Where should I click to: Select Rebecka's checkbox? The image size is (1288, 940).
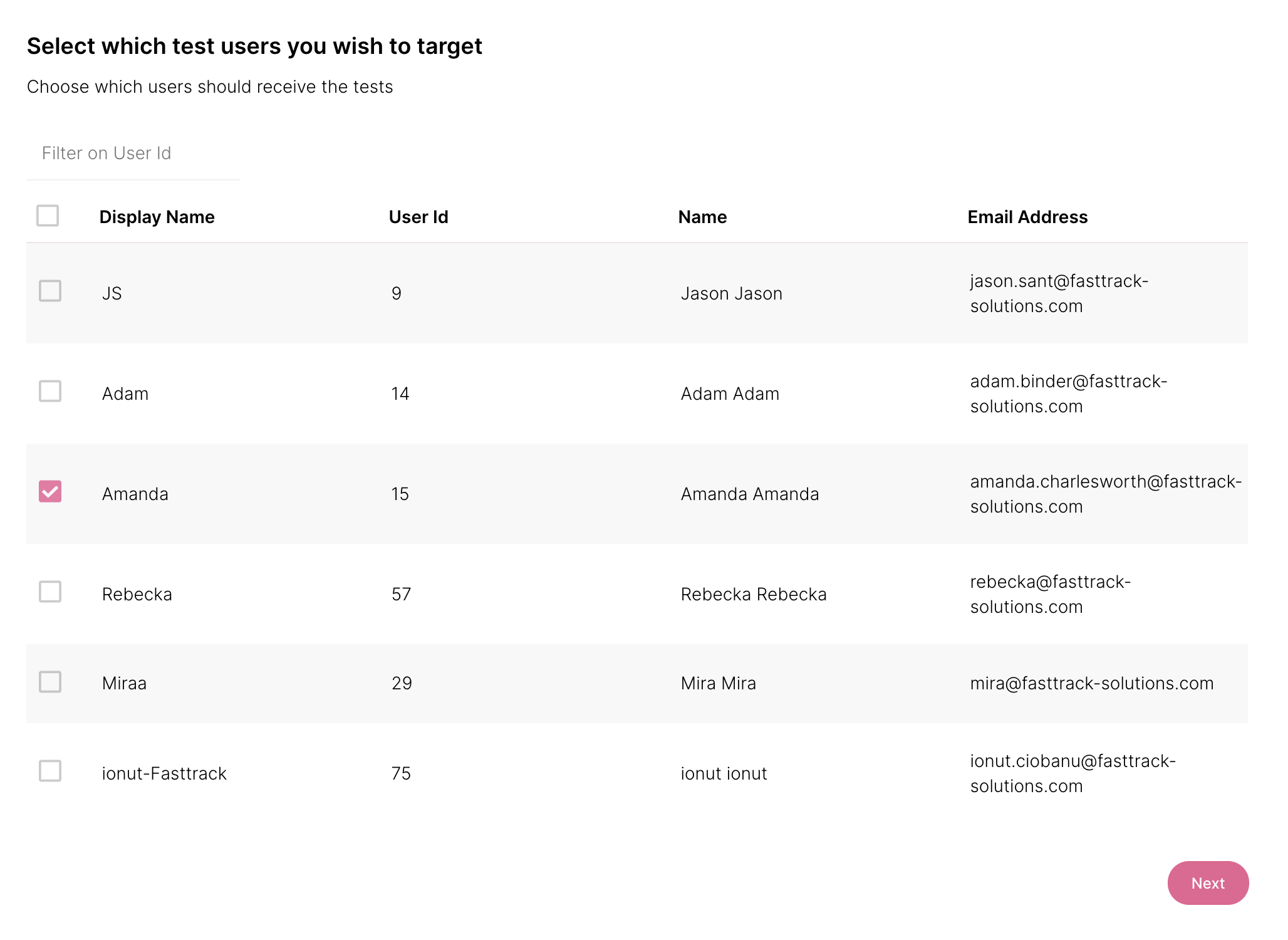[x=50, y=592]
